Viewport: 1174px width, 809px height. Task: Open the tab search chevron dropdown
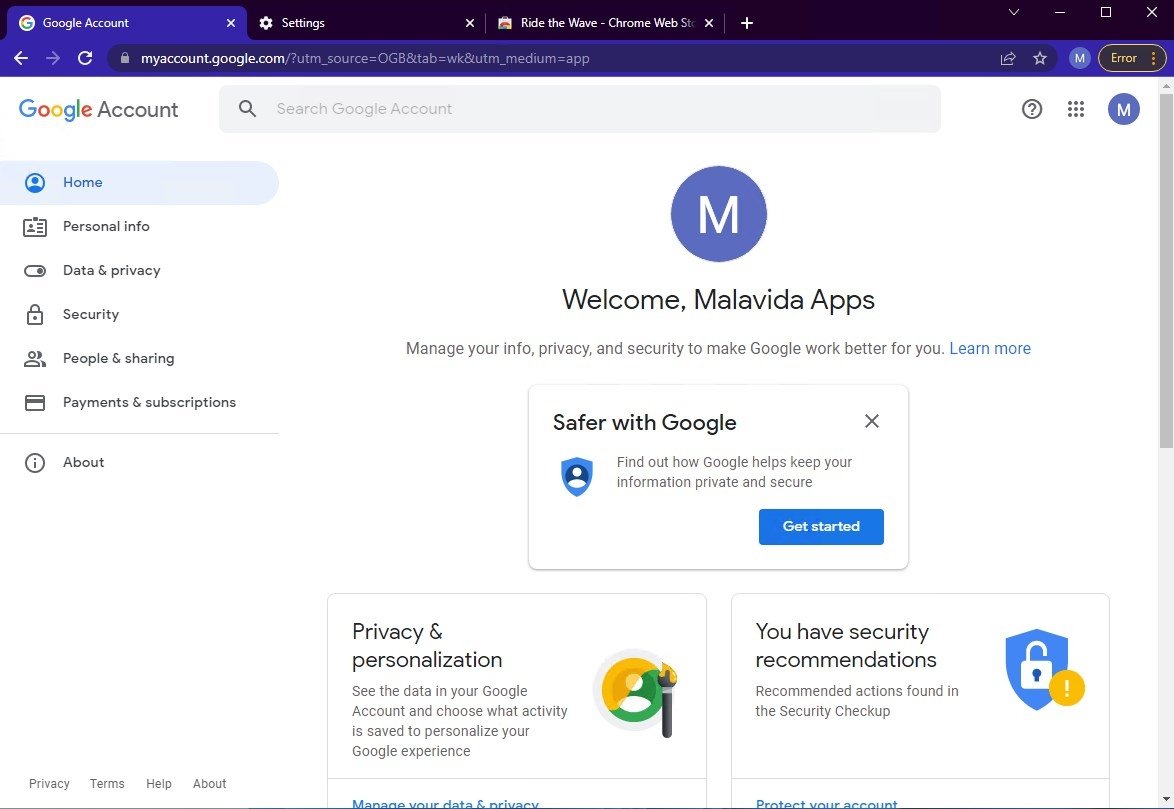(1014, 12)
